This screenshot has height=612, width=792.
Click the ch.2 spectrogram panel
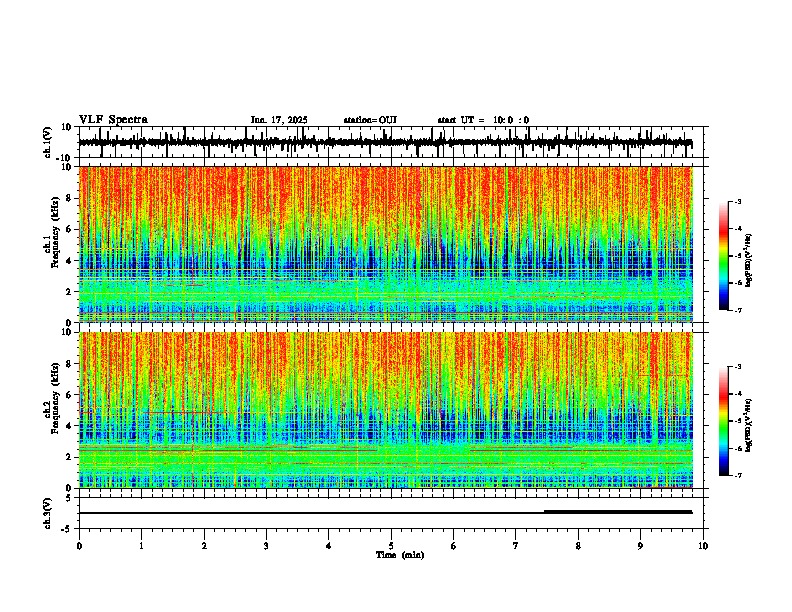click(x=386, y=410)
